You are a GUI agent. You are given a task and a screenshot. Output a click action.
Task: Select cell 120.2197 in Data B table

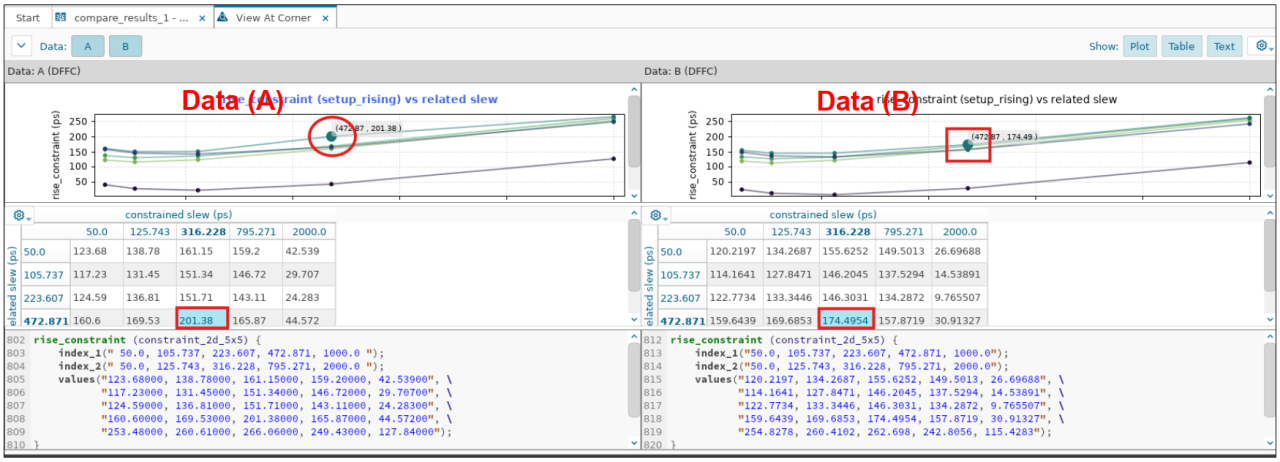tap(735, 251)
